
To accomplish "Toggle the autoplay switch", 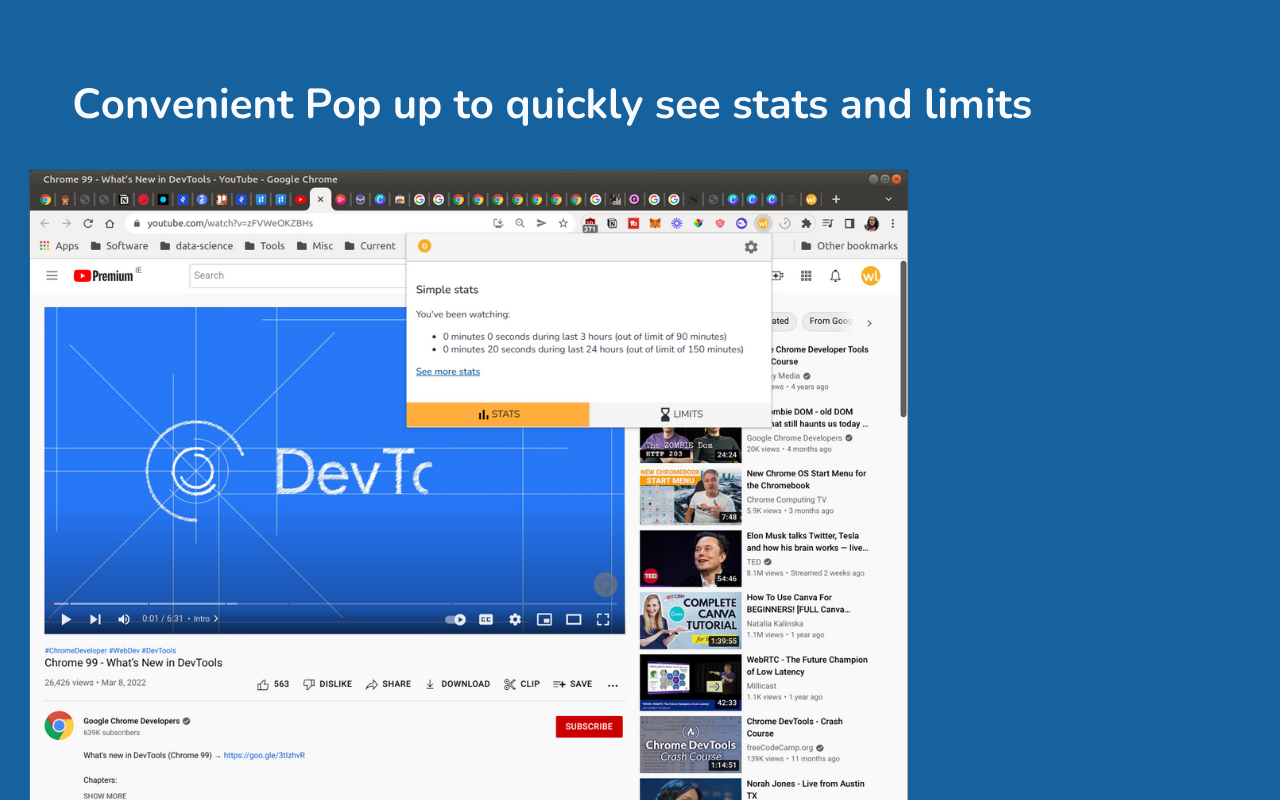I will point(456,619).
